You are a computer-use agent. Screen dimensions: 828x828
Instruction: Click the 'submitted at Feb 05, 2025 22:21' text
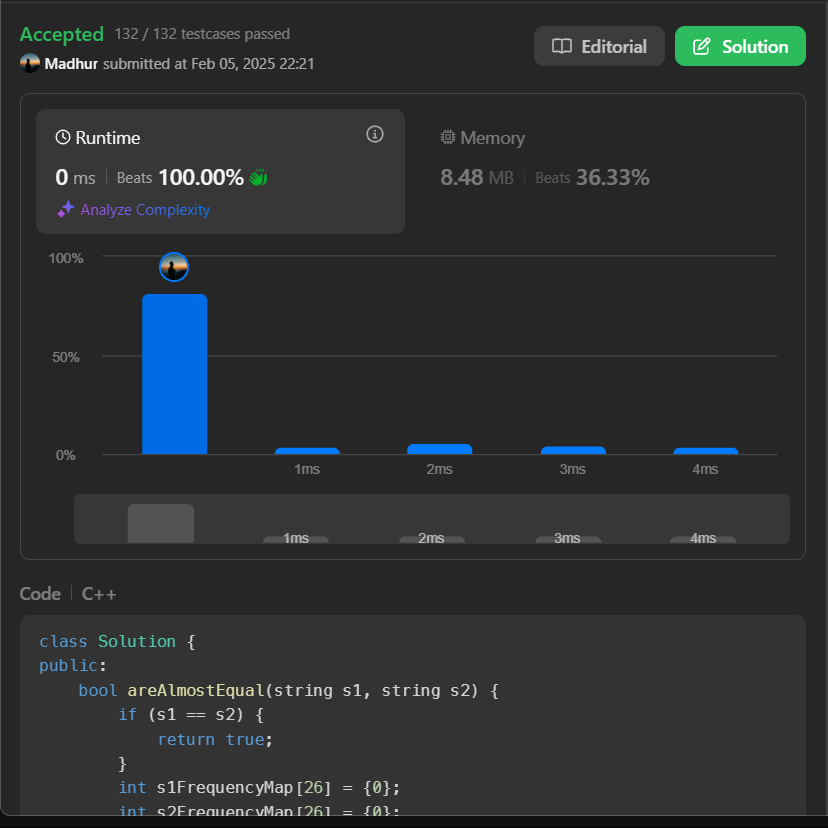[x=209, y=63]
